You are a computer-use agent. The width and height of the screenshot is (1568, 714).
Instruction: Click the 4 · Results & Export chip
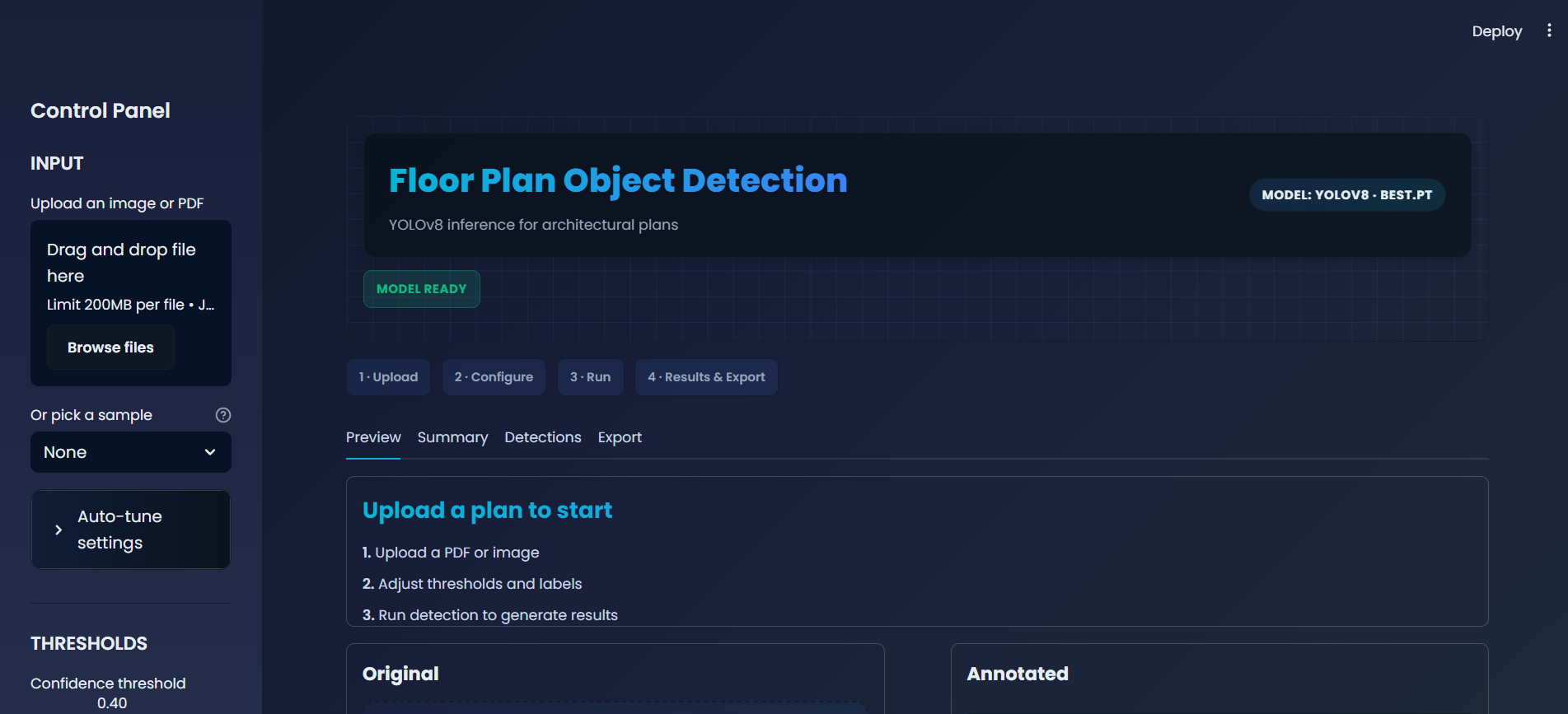706,377
